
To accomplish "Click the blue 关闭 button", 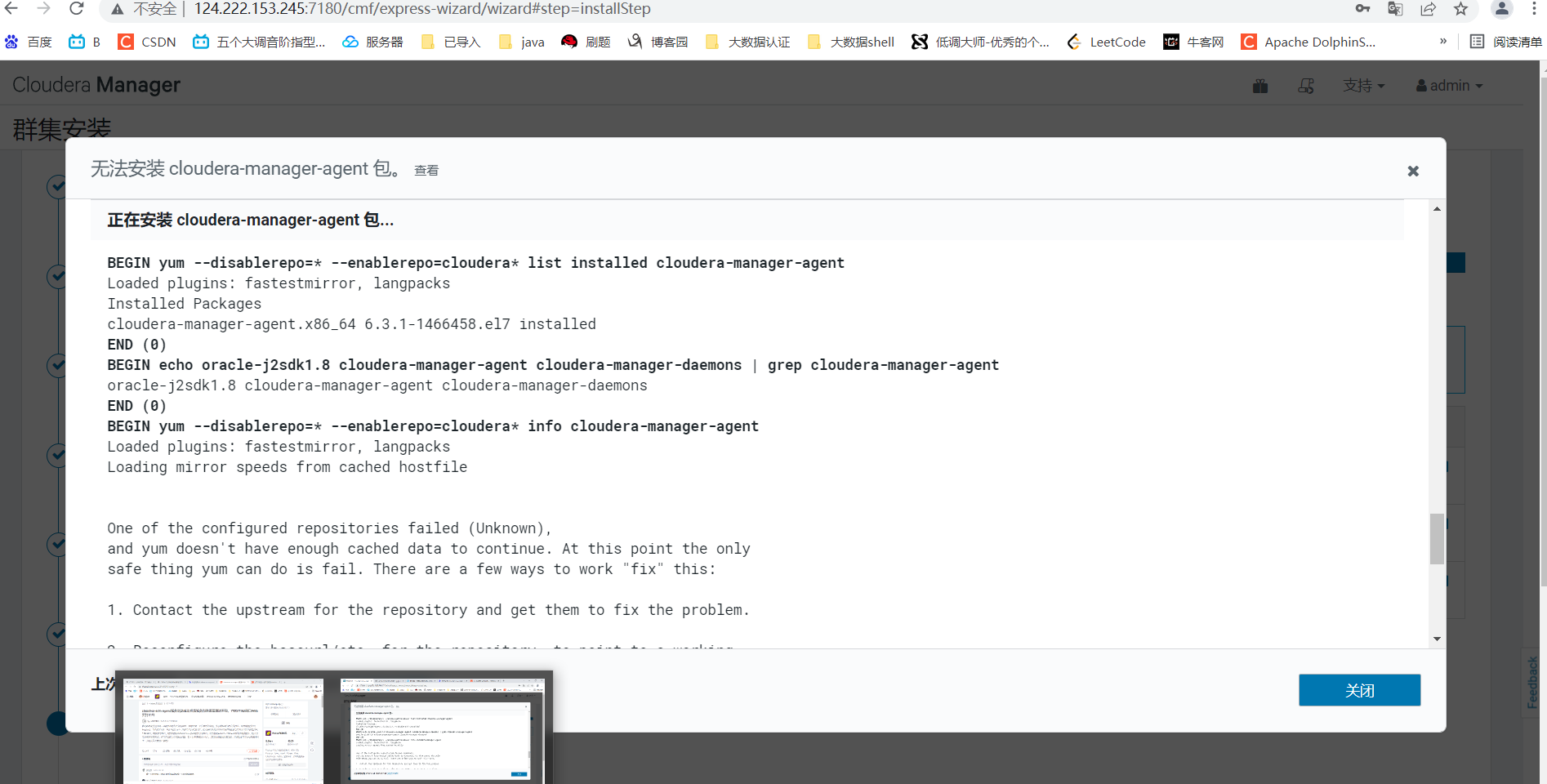I will pos(1359,690).
